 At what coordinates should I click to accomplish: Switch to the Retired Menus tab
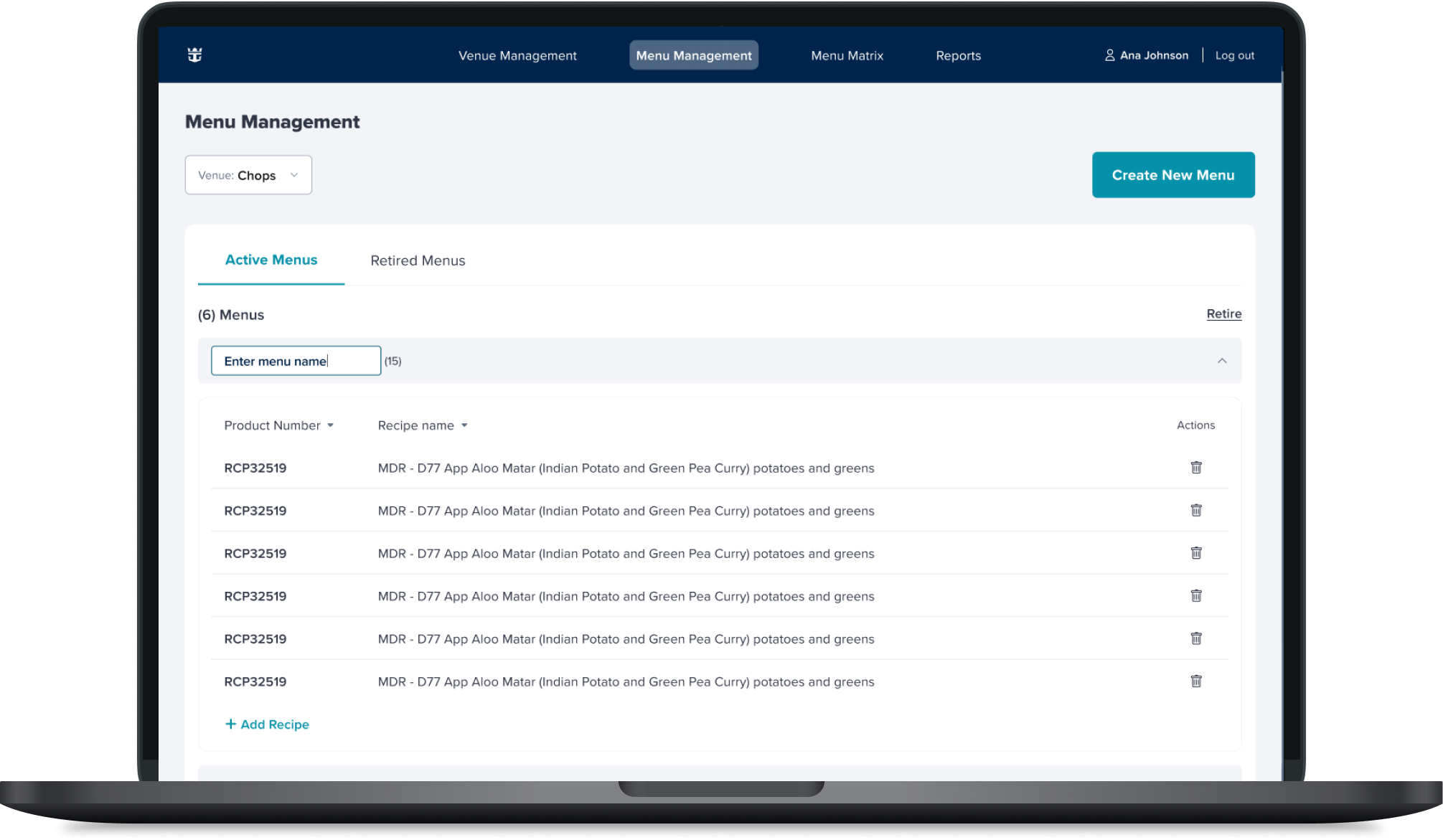[x=418, y=260]
